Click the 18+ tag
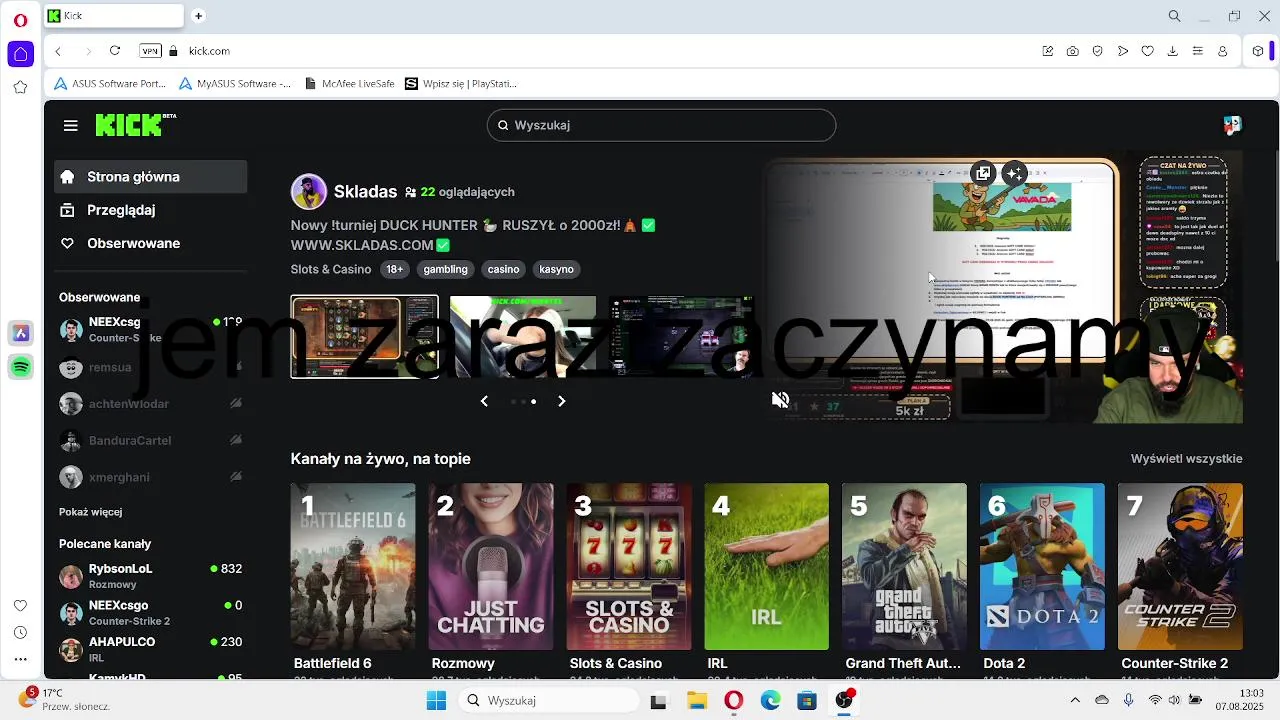 (x=395, y=269)
